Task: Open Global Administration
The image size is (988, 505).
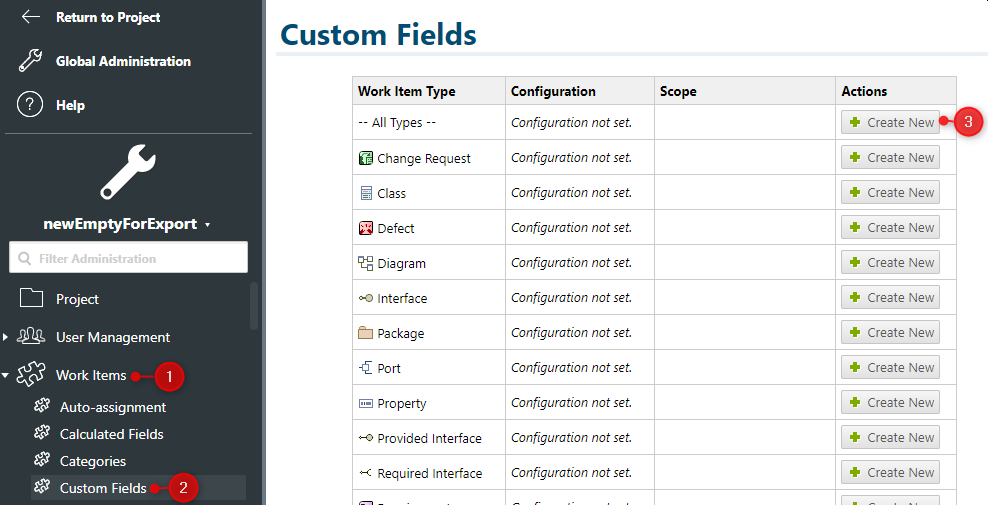Action: coord(123,61)
